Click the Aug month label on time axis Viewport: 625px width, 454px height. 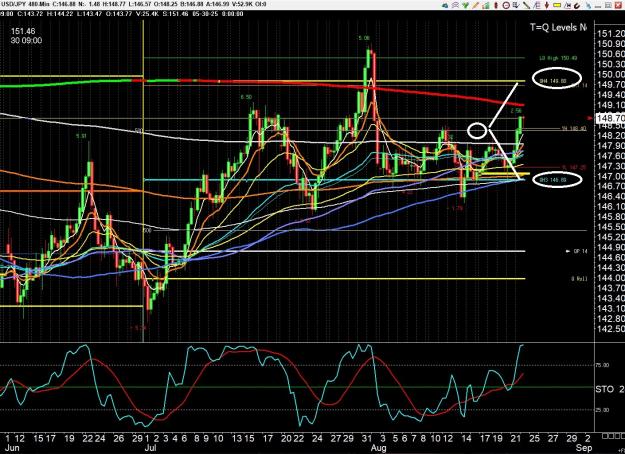(x=378, y=448)
